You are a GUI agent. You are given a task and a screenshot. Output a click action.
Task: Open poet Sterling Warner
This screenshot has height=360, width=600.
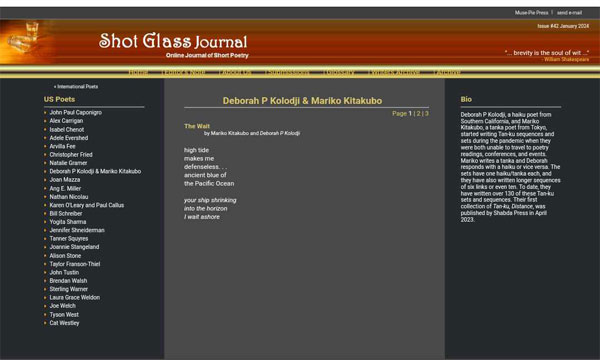coord(68,289)
